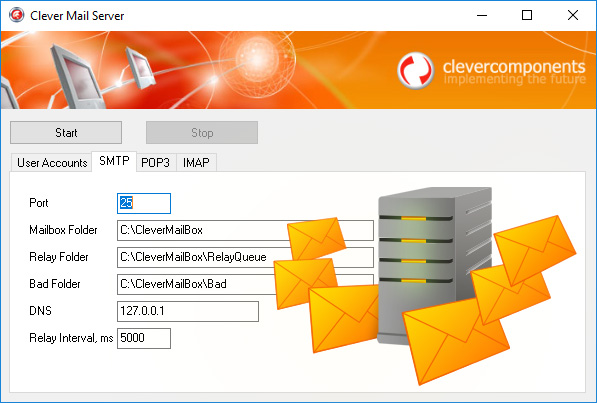This screenshot has height=403, width=597.
Task: Click the clevercomponents red logo in banner
Action: pos(415,70)
